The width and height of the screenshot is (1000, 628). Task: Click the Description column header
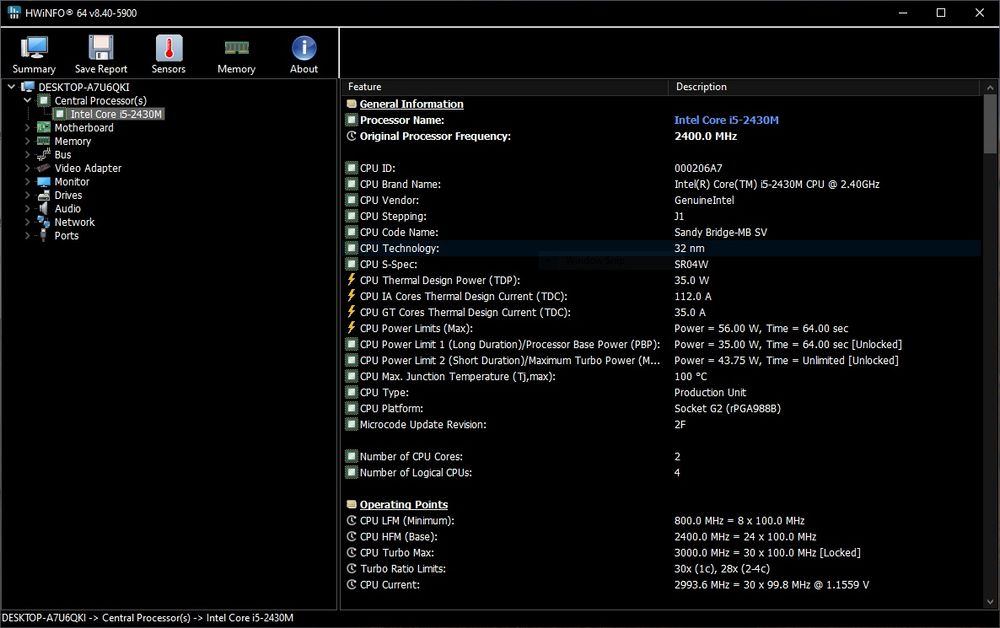click(824, 87)
